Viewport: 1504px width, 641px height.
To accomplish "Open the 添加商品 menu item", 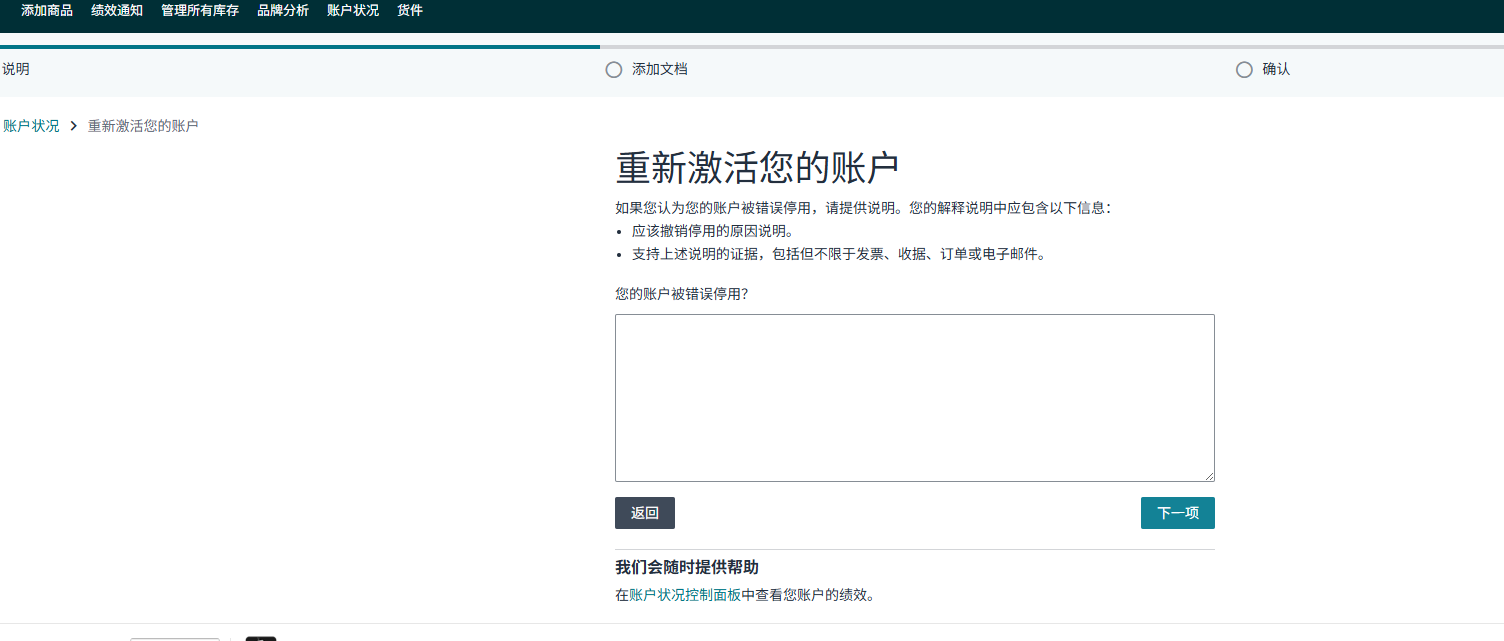I will 47,11.
